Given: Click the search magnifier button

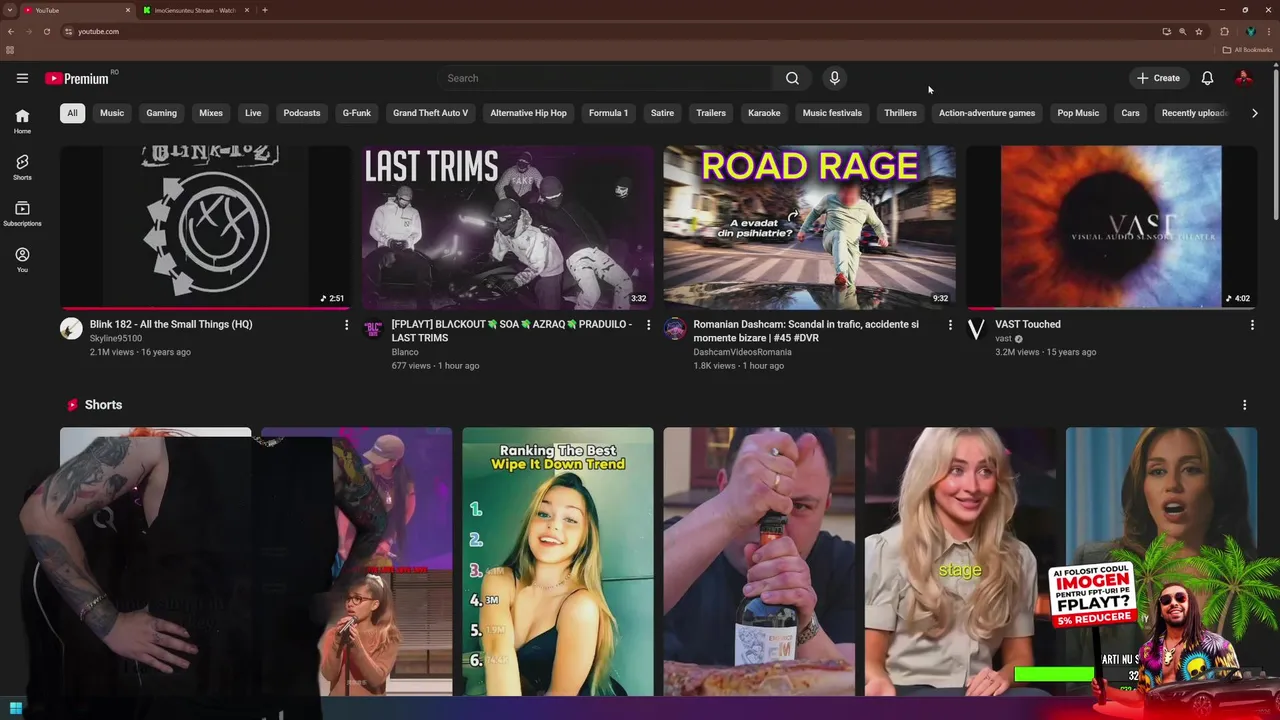Looking at the screenshot, I should (792, 78).
